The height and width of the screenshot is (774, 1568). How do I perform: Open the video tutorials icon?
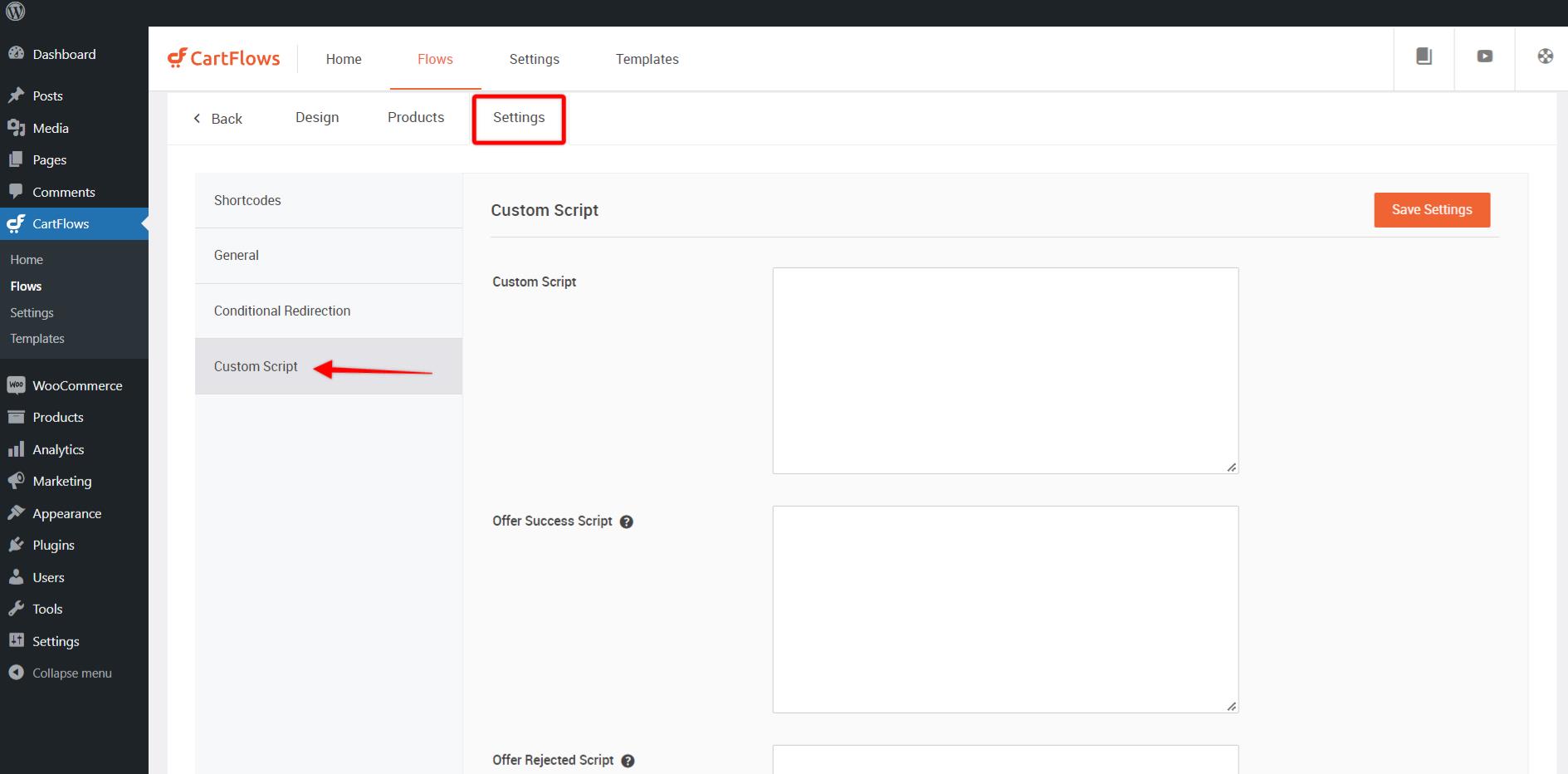(x=1484, y=56)
